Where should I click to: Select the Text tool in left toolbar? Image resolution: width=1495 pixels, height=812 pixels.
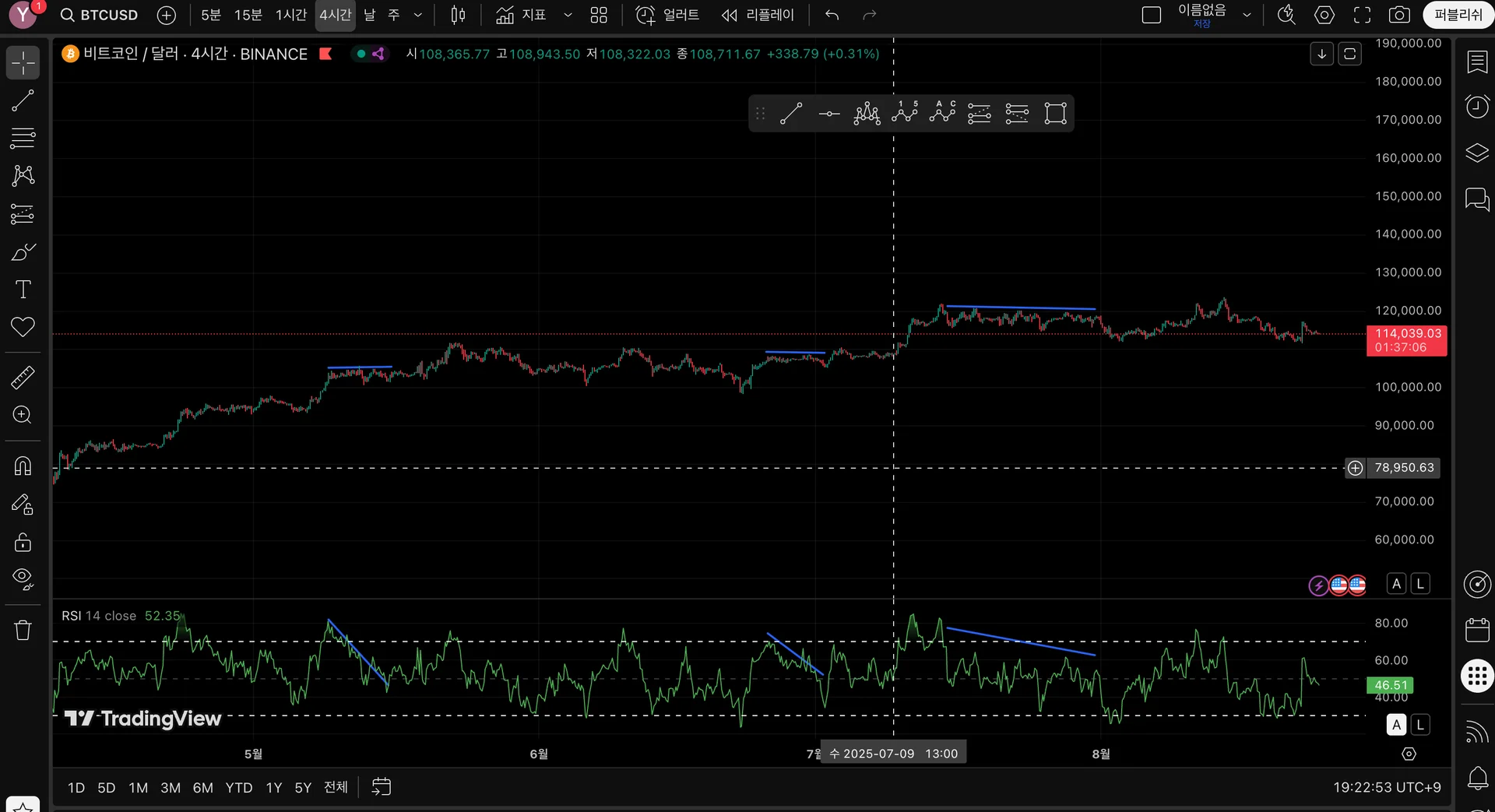(x=23, y=290)
